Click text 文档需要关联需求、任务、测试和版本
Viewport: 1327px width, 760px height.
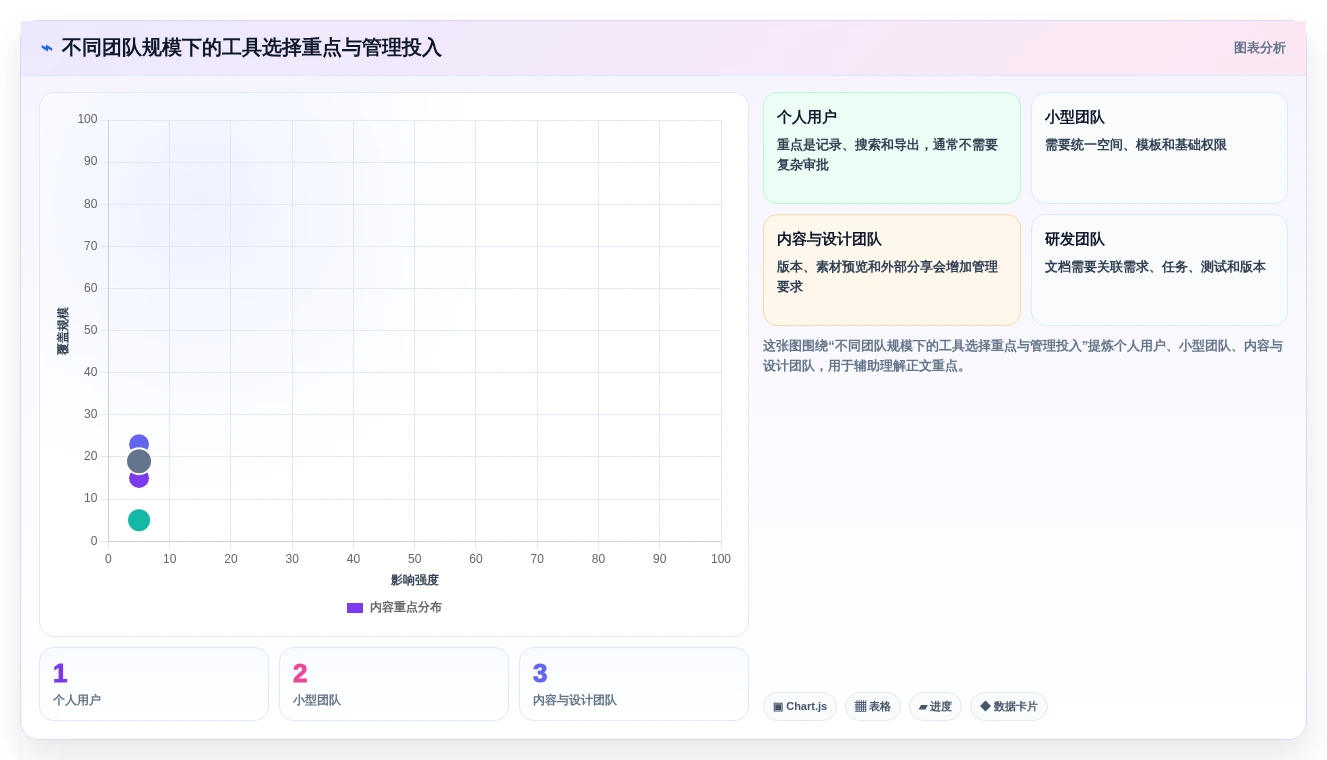click(x=1155, y=267)
